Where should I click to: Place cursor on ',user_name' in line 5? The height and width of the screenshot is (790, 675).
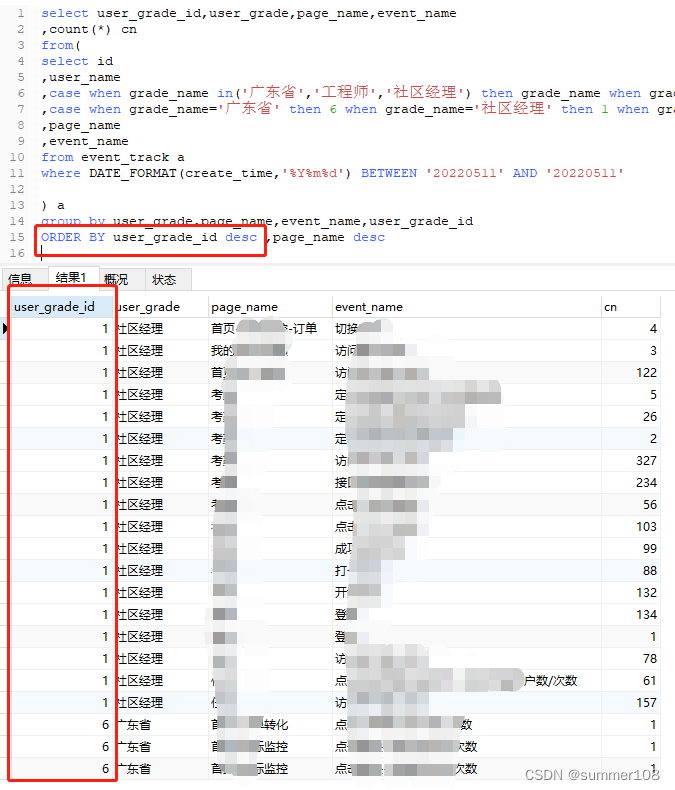click(81, 77)
